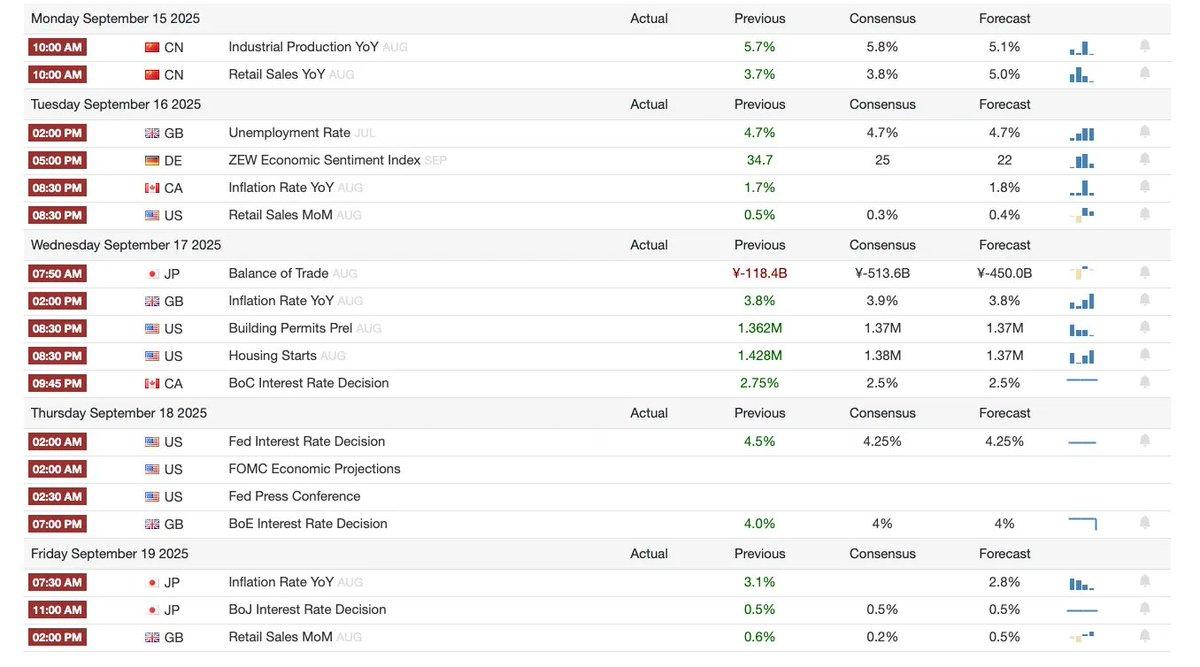The width and height of the screenshot is (1200, 667).
Task: Open Fed Press Conference event
Action: (x=294, y=496)
